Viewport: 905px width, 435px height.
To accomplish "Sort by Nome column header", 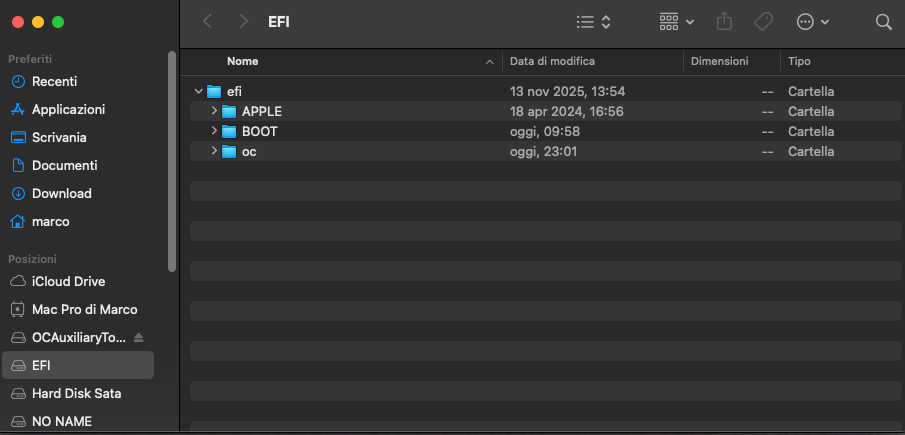I will (243, 61).
